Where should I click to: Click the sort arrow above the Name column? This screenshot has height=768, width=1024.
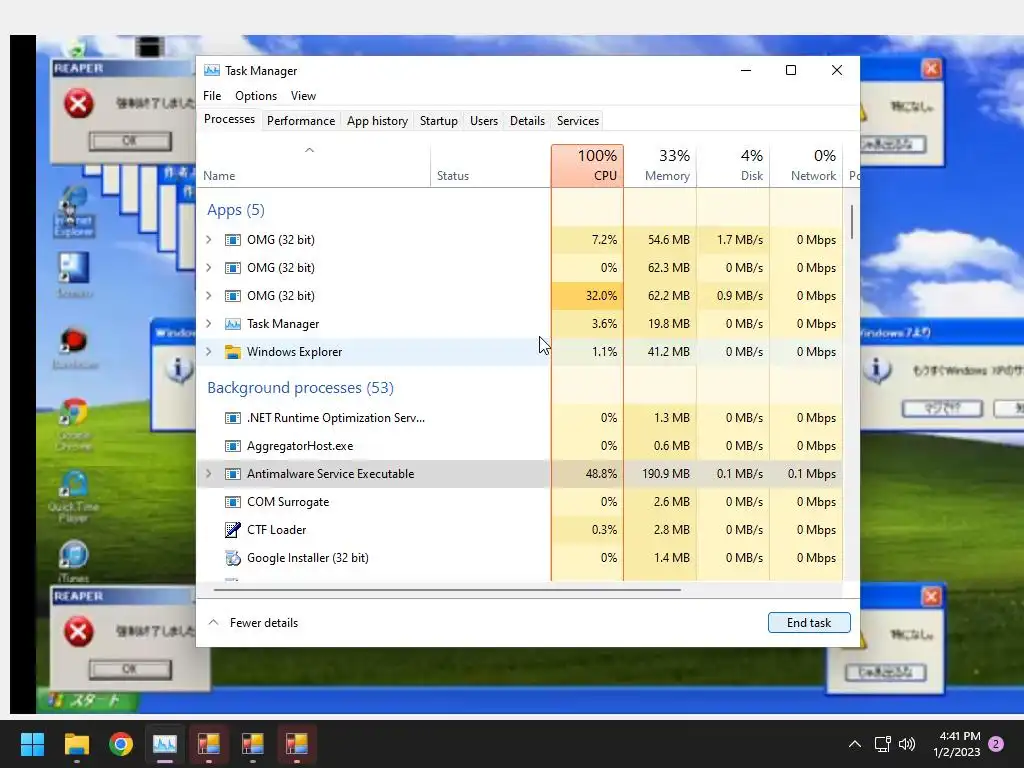(310, 150)
